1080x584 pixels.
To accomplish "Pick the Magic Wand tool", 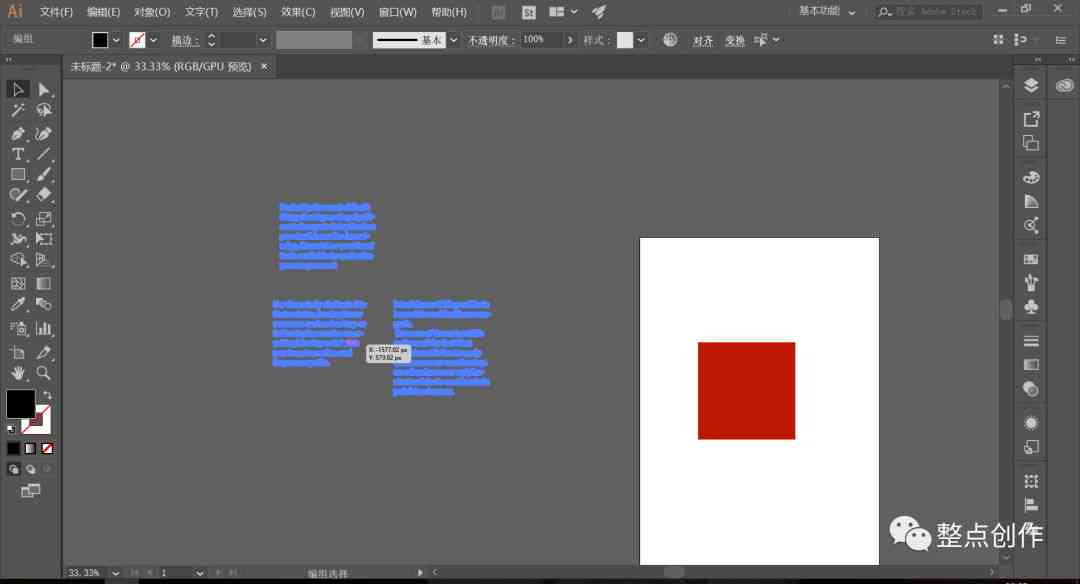I will pos(18,110).
